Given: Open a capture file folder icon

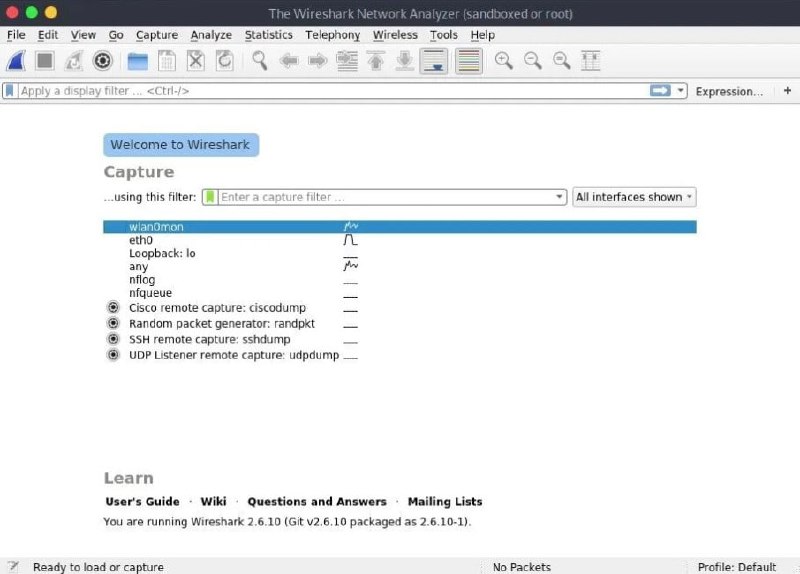Looking at the screenshot, I should [x=138, y=61].
